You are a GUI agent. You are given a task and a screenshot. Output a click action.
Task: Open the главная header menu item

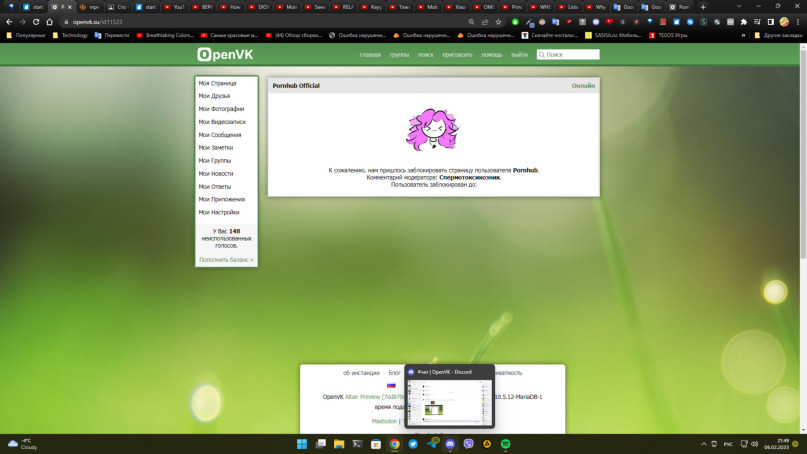pos(370,55)
